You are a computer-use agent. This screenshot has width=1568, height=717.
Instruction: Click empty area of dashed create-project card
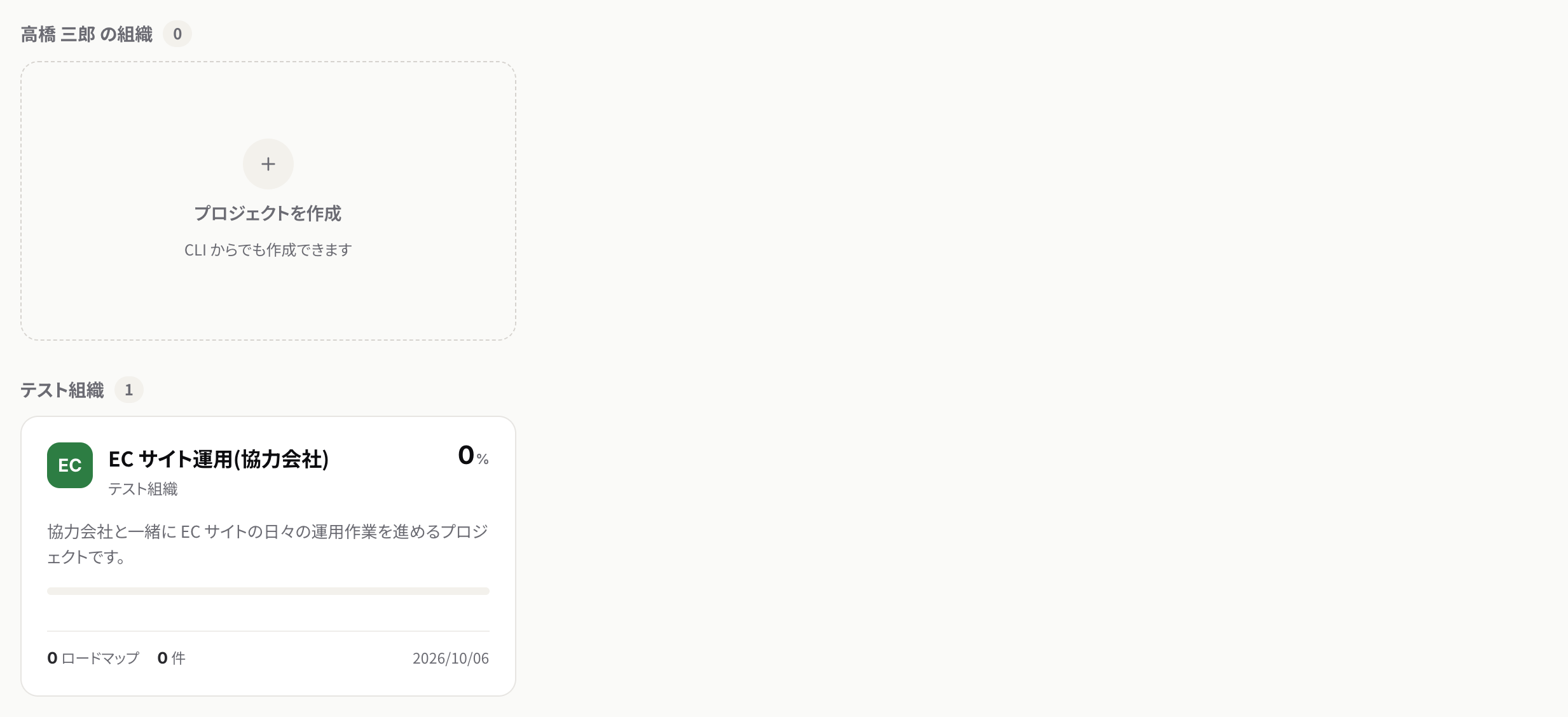pos(394,299)
